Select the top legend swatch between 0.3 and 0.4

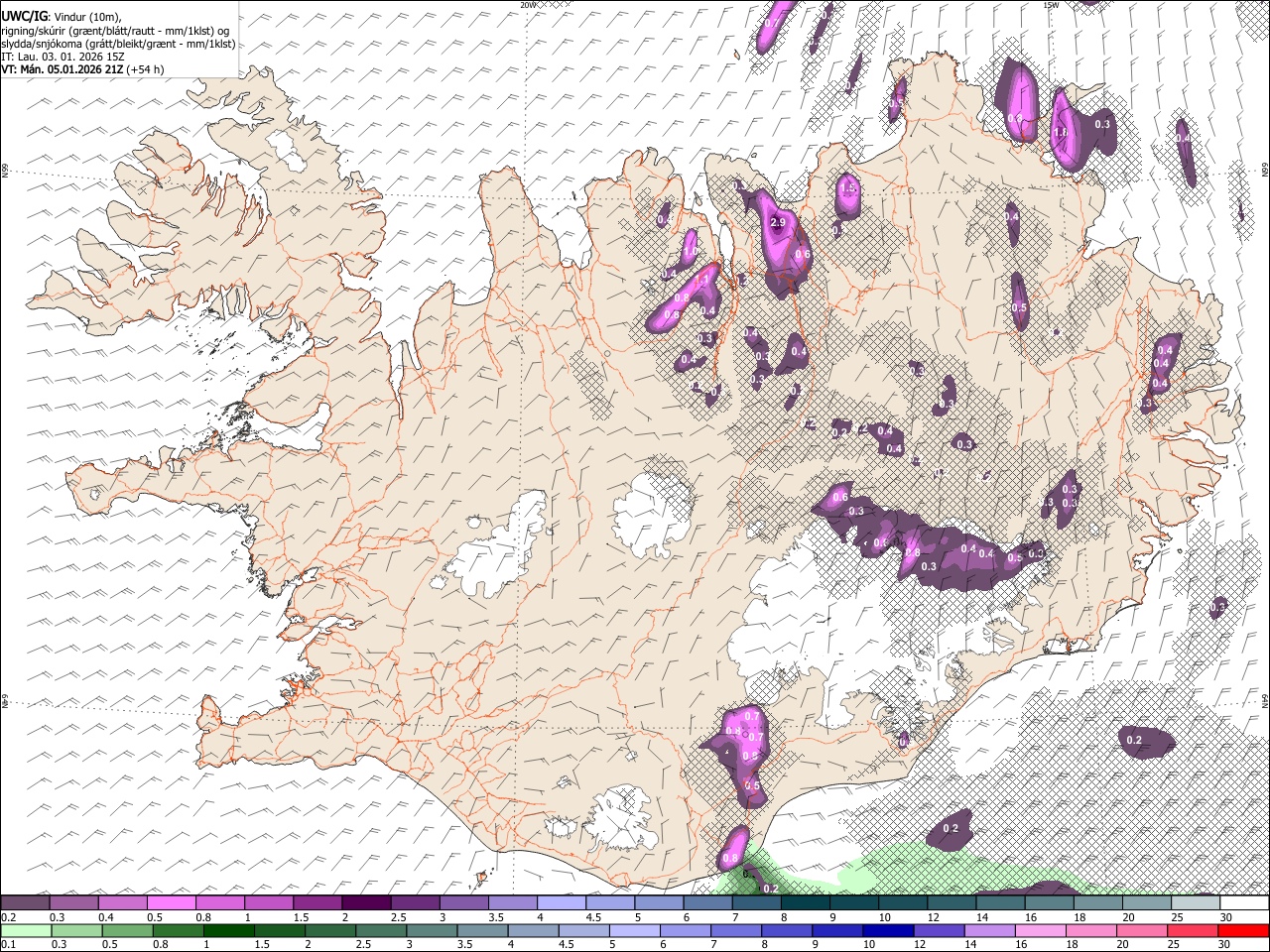[x=73, y=902]
